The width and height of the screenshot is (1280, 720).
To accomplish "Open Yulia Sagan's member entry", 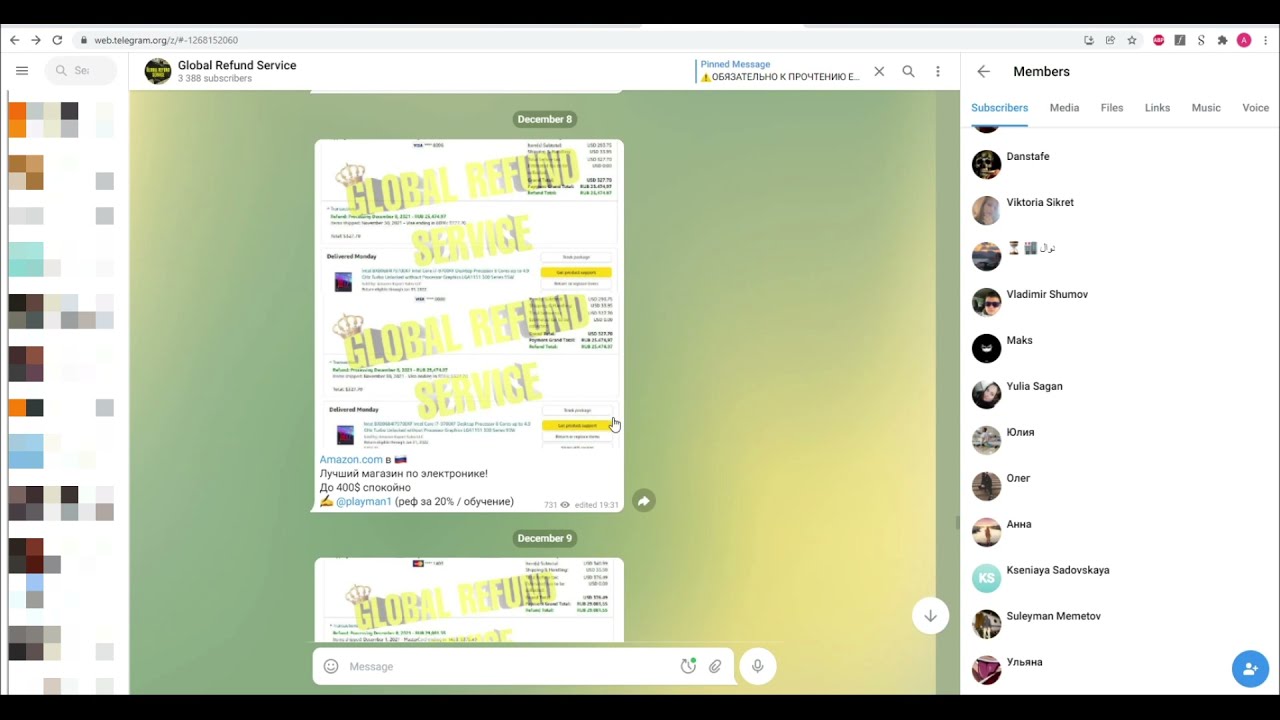I will 1115,394.
